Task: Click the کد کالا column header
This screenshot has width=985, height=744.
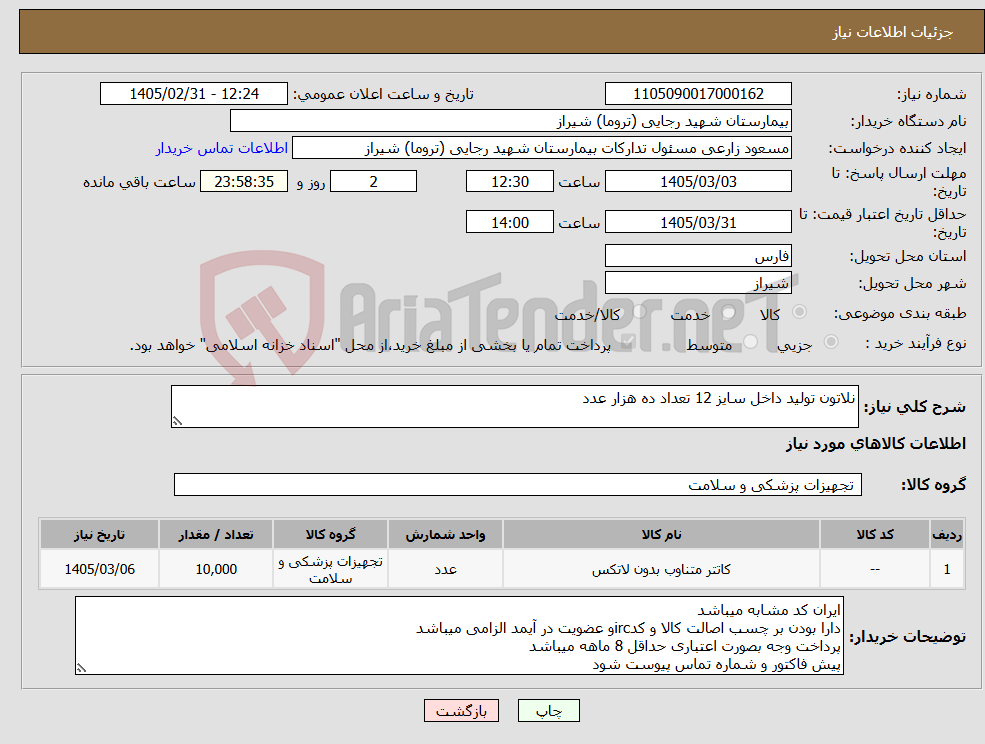Action: pos(874,535)
